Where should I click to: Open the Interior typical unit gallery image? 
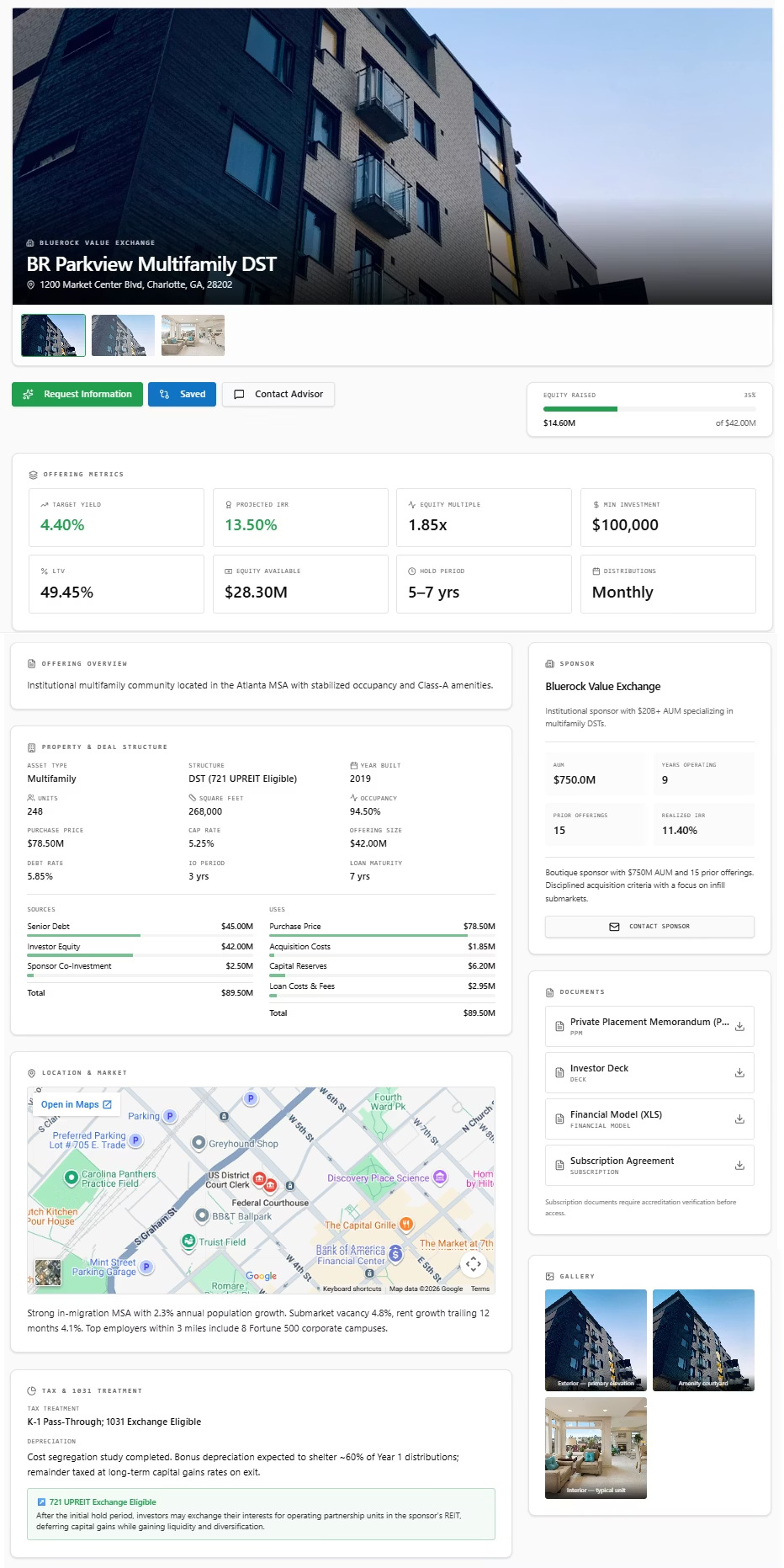[x=596, y=1448]
